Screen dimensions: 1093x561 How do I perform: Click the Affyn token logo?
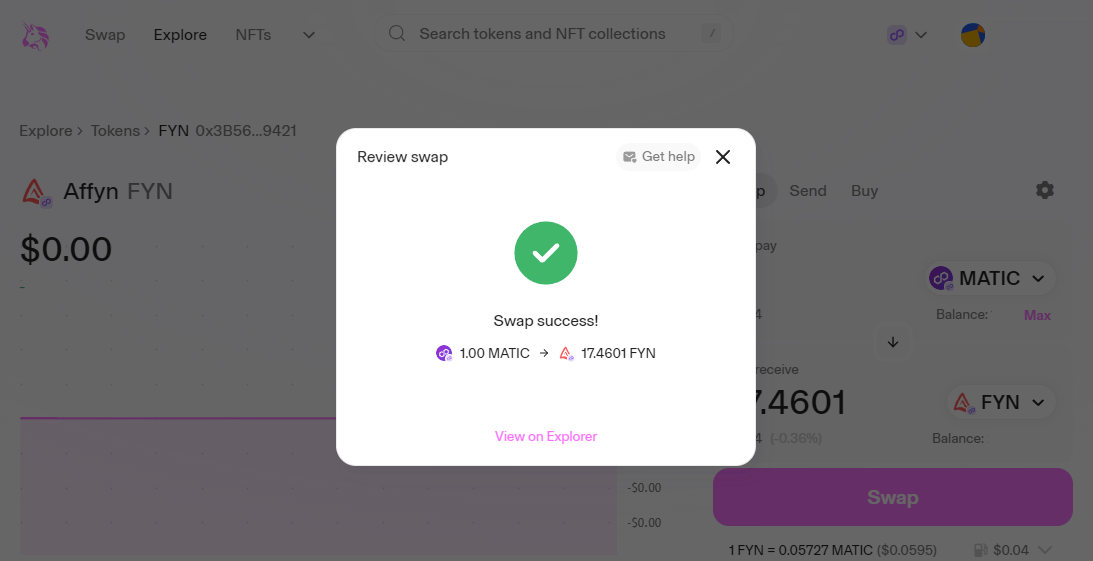pos(36,191)
